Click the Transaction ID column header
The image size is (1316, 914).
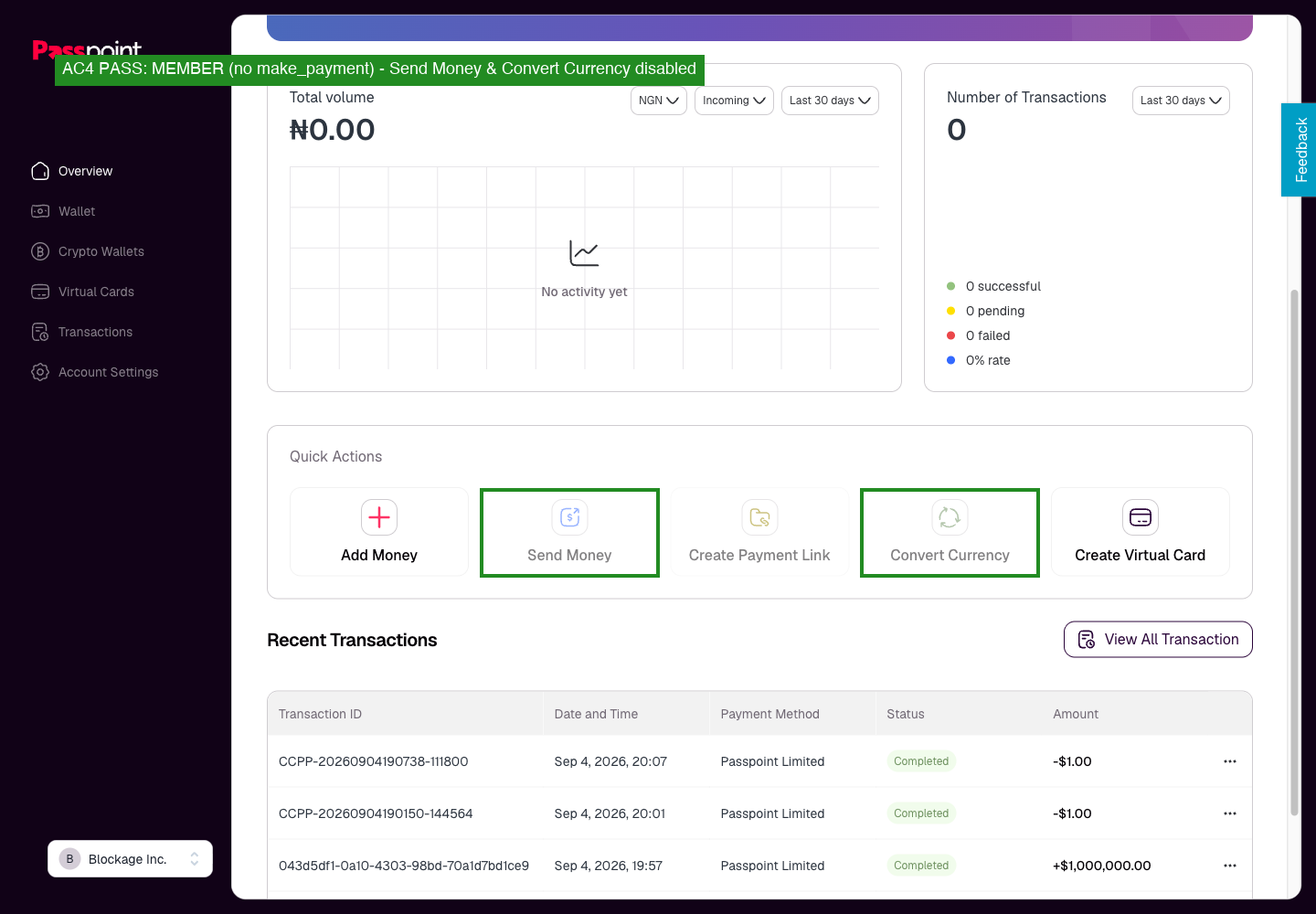(x=320, y=714)
